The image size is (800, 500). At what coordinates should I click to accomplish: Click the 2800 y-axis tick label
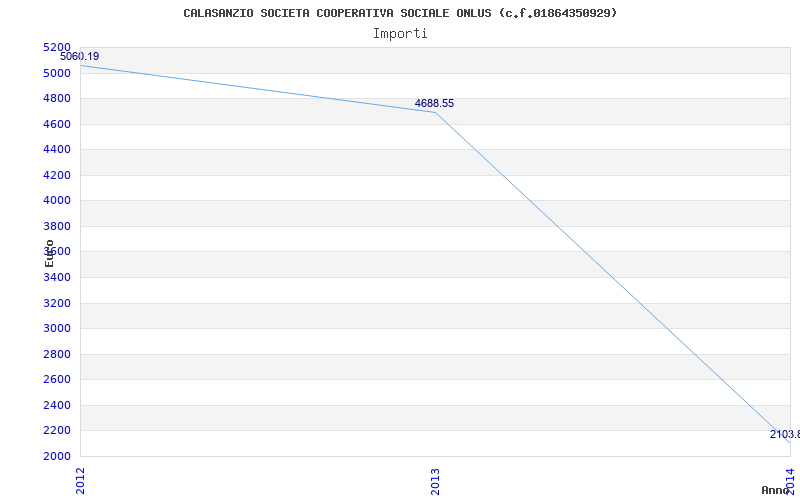(x=57, y=354)
